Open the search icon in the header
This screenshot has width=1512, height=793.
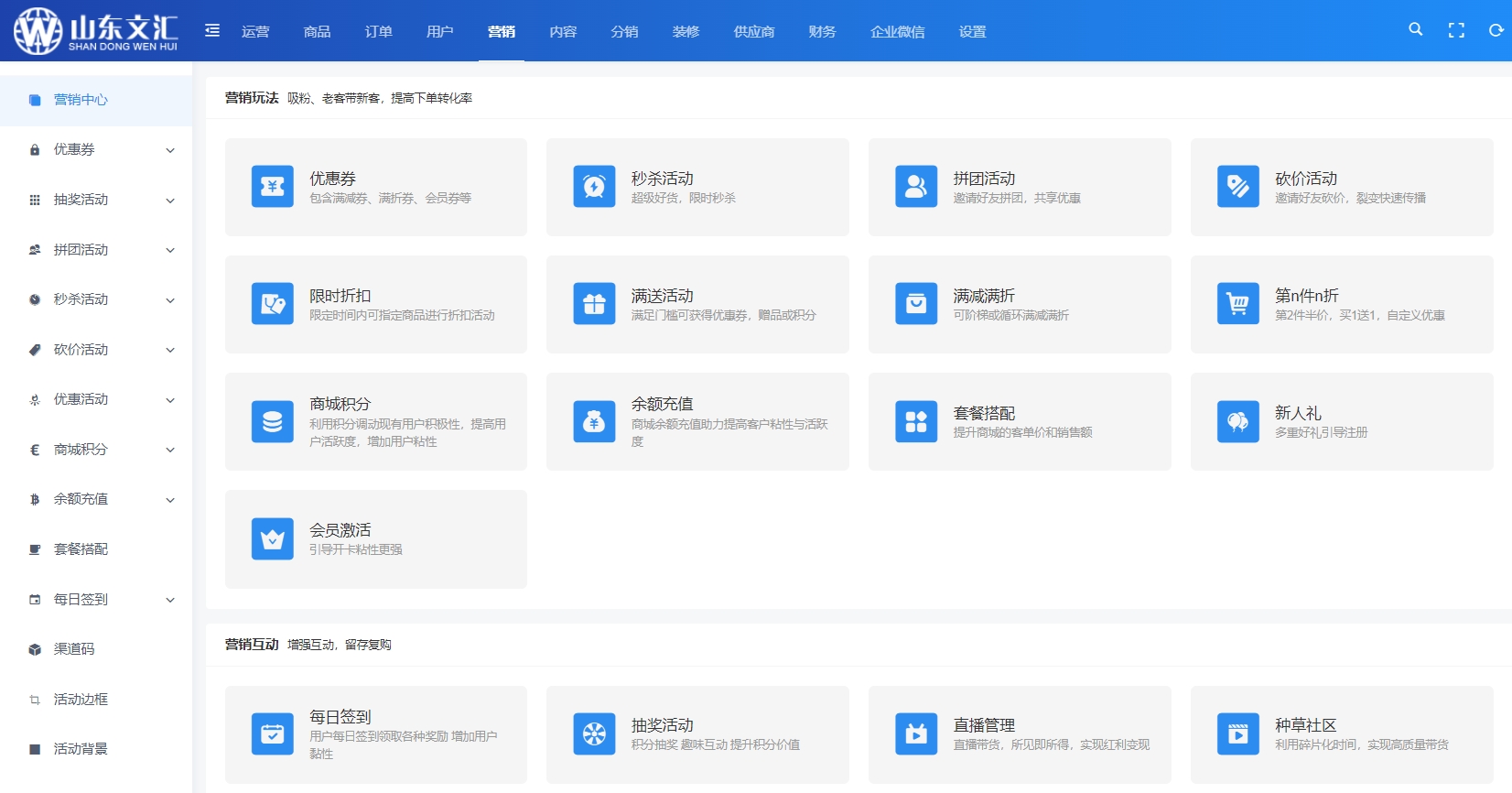(1416, 29)
